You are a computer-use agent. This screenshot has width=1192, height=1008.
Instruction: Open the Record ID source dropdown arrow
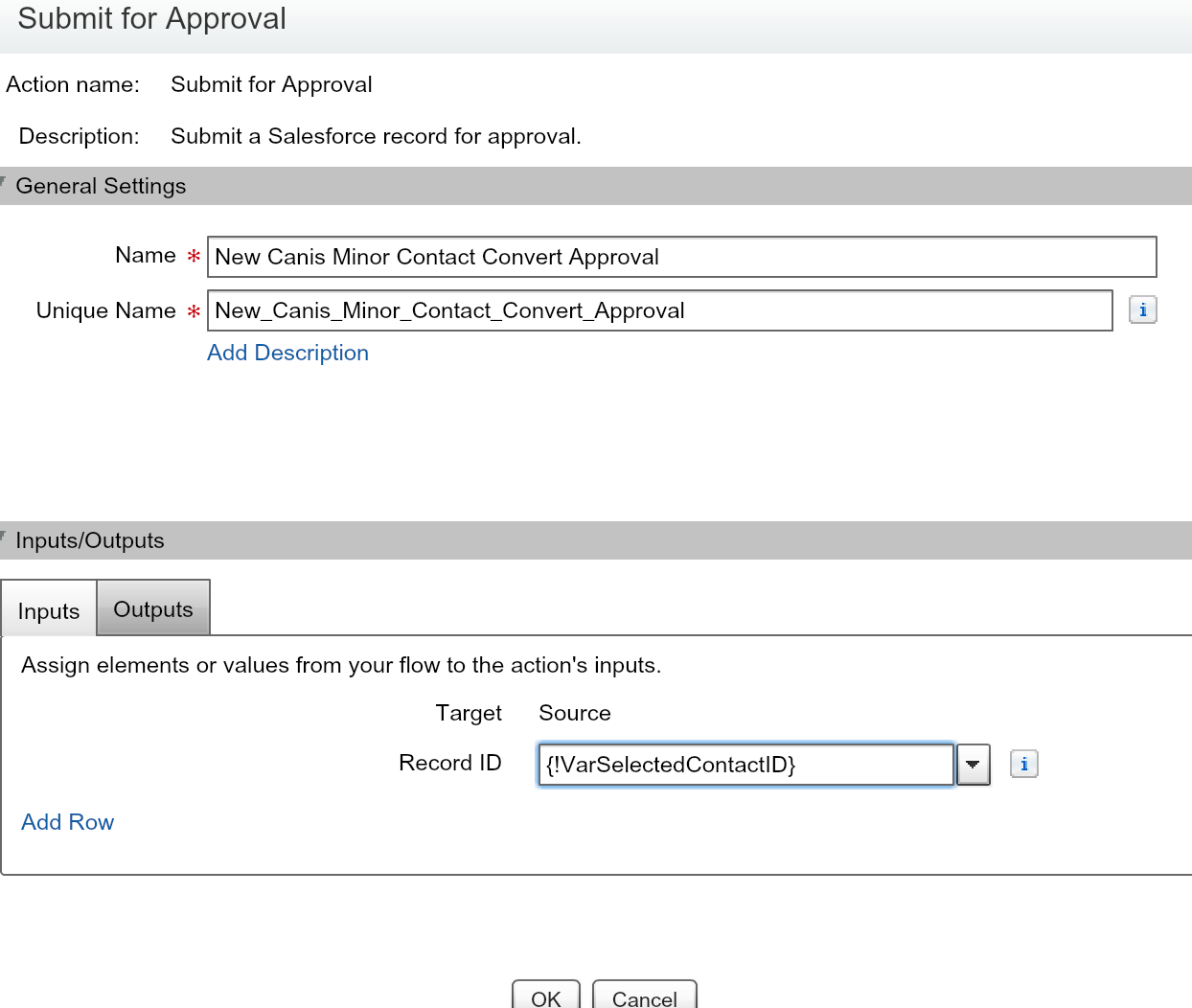(x=973, y=765)
